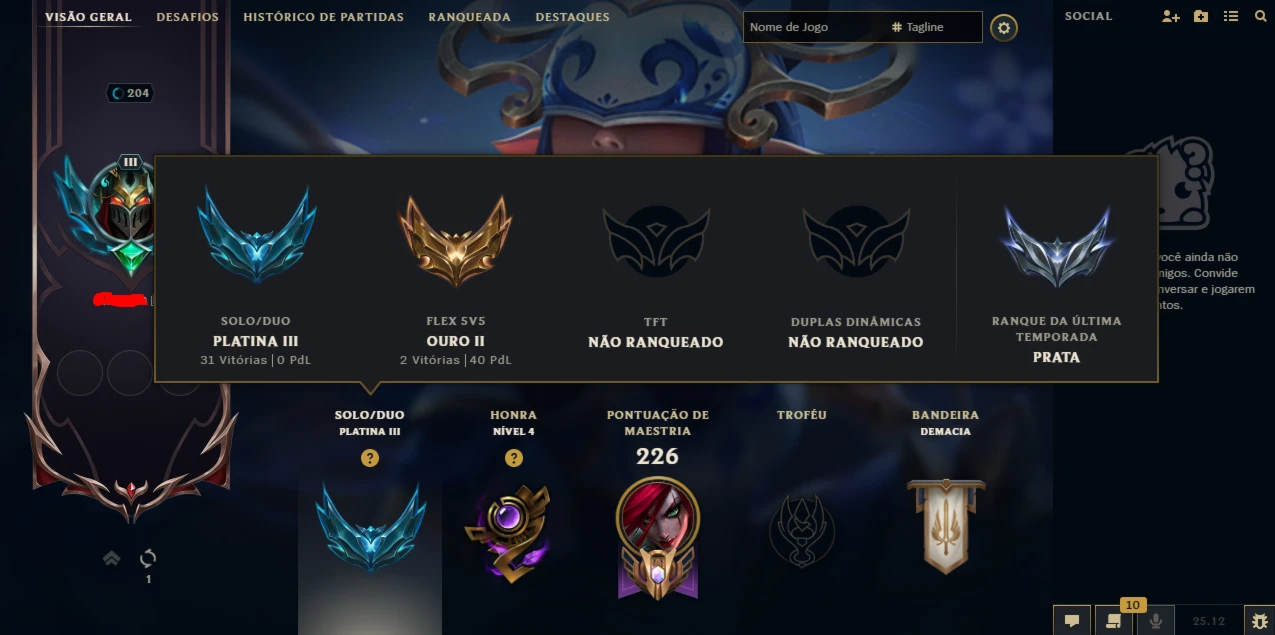Click the new folder icon in Social
1275x635 pixels.
pos(1201,17)
